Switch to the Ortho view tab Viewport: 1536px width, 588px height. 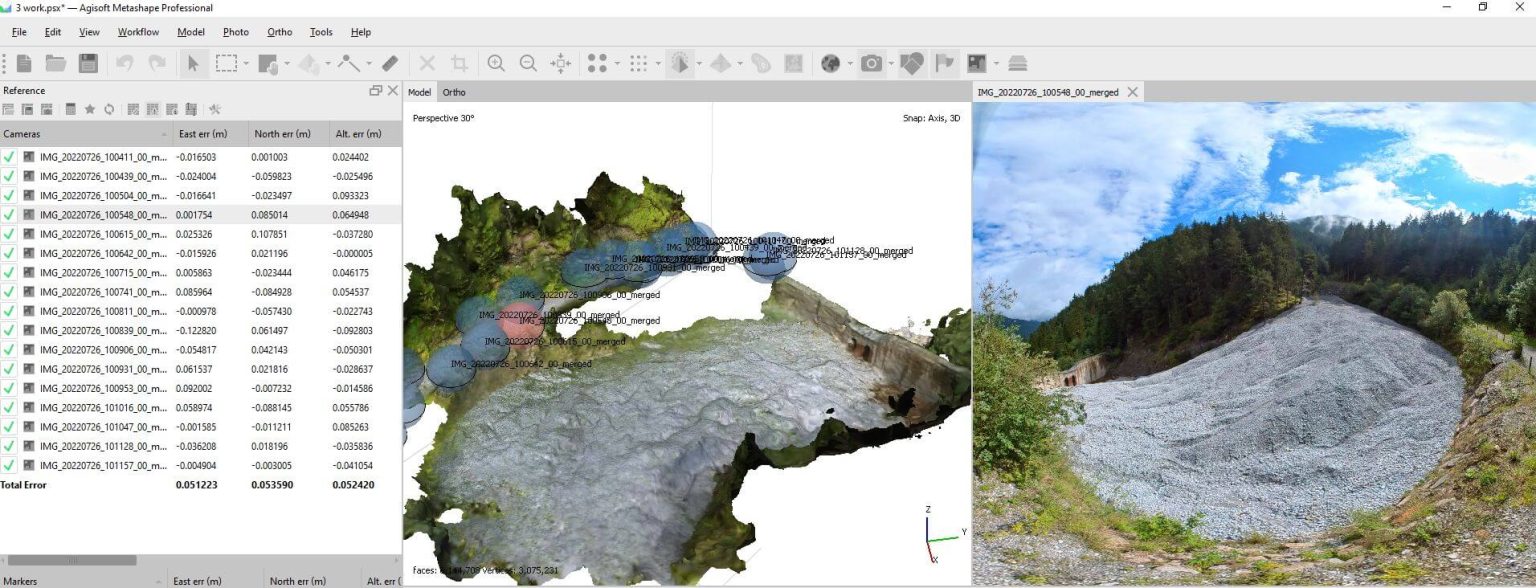pyautogui.click(x=454, y=92)
